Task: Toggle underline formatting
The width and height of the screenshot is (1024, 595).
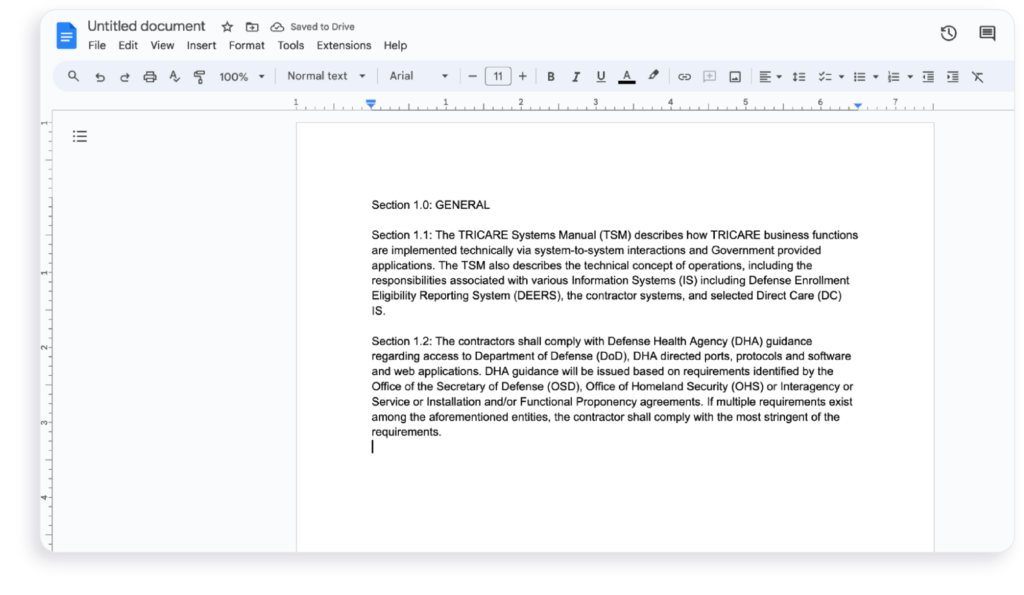Action: tap(600, 77)
